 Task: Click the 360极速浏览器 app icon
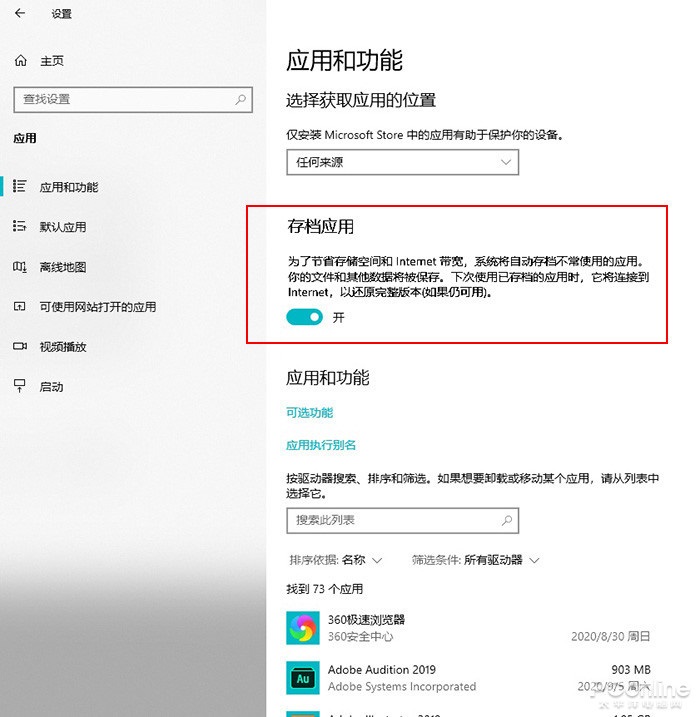pyautogui.click(x=303, y=628)
